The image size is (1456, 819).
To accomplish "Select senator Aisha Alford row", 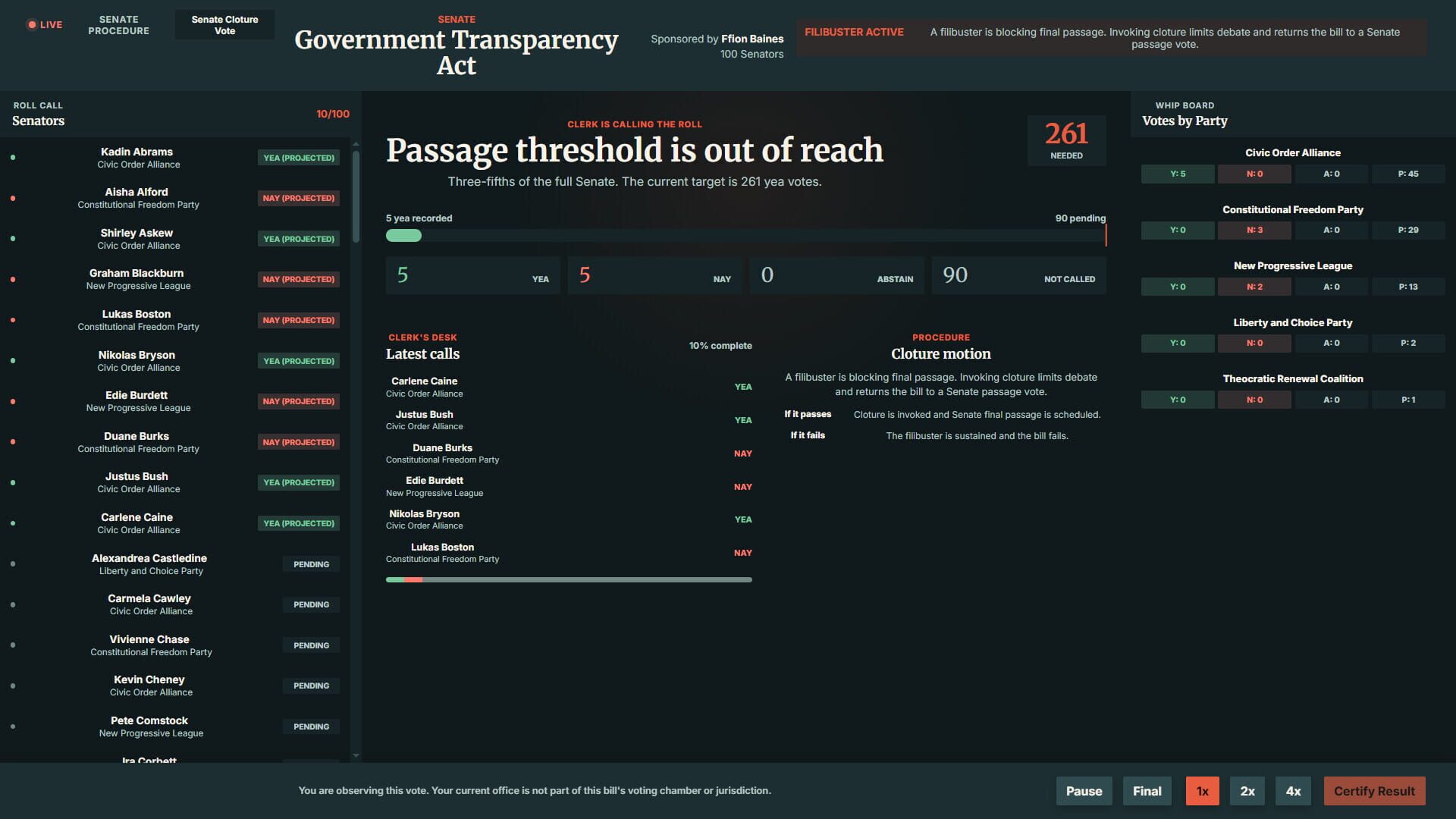I will click(175, 198).
